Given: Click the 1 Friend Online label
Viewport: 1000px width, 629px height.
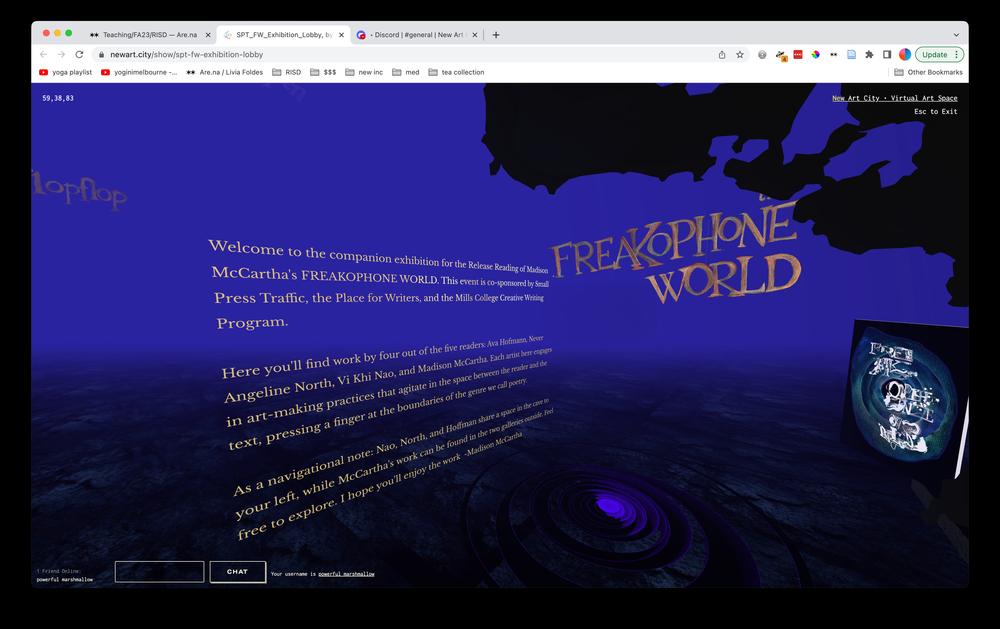Looking at the screenshot, I should (x=59, y=571).
